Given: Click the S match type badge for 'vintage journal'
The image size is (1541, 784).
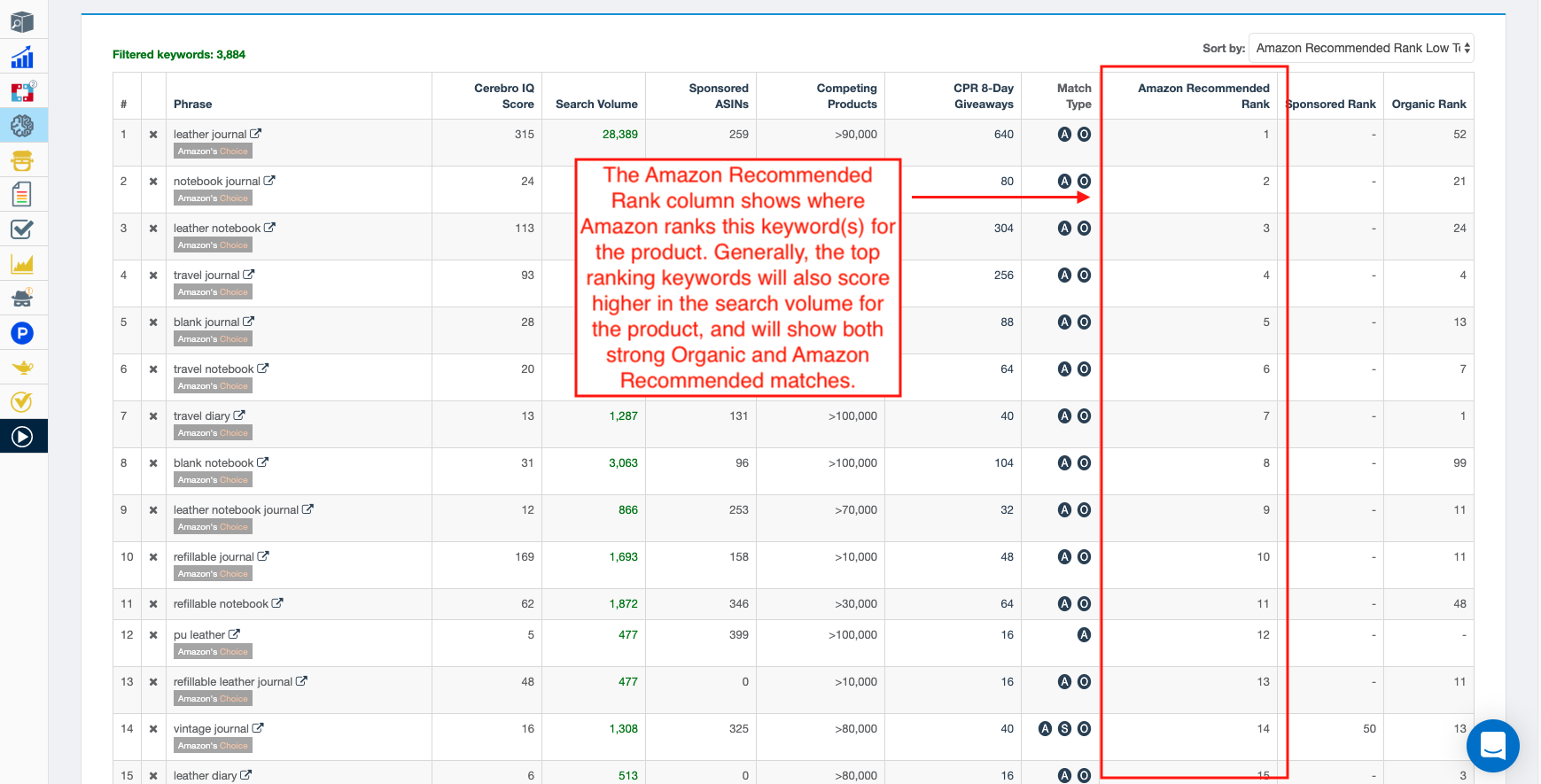Looking at the screenshot, I should point(1064,729).
